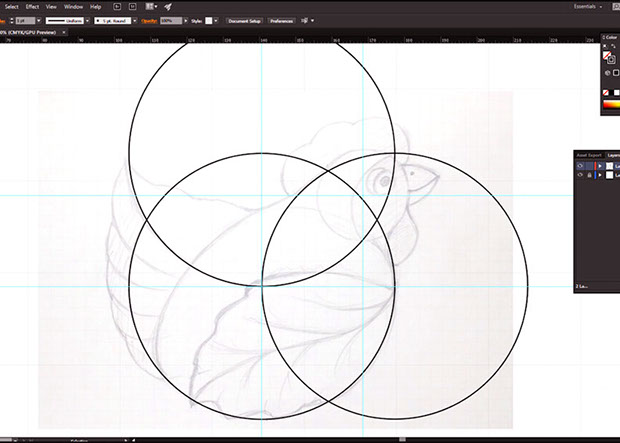Toggle visibility eye of the top layer

point(581,166)
